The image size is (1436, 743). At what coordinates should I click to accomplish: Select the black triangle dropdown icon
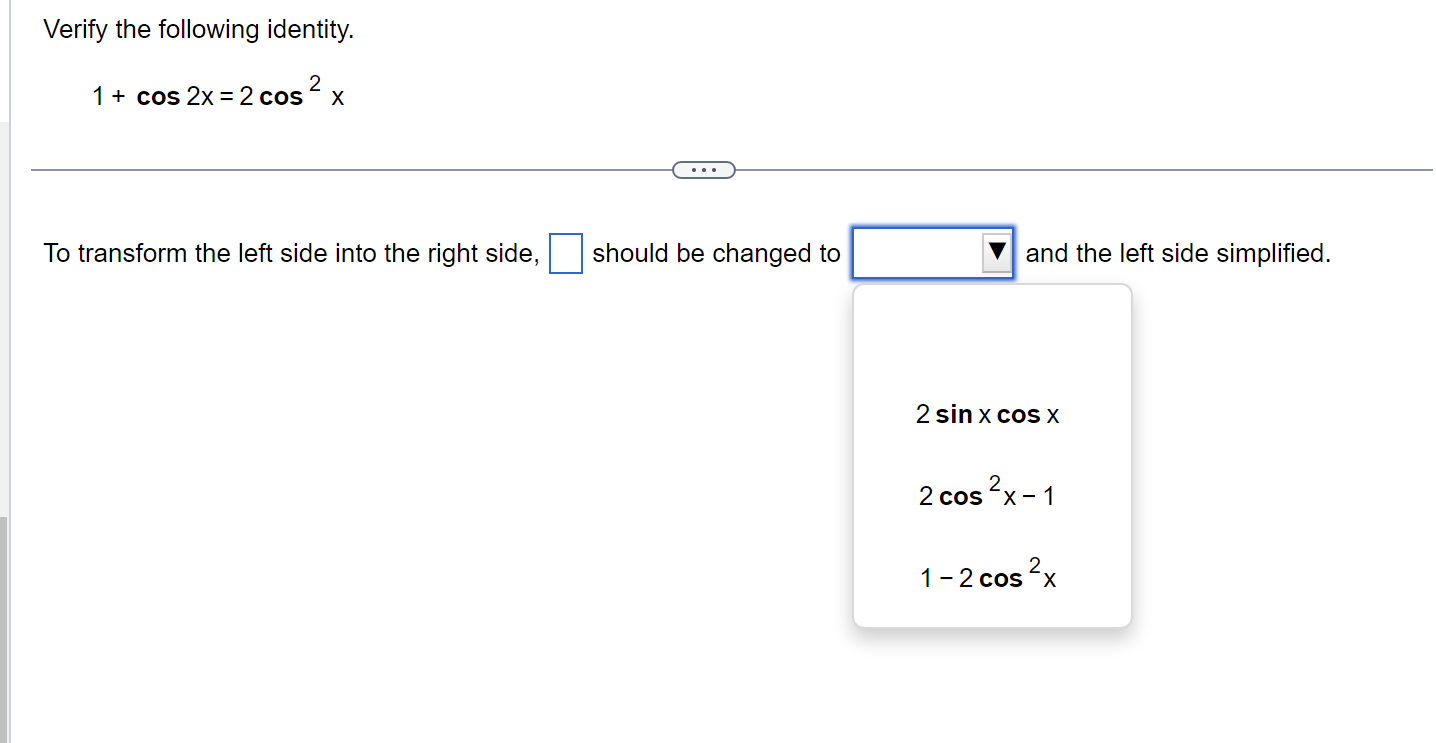(x=995, y=253)
